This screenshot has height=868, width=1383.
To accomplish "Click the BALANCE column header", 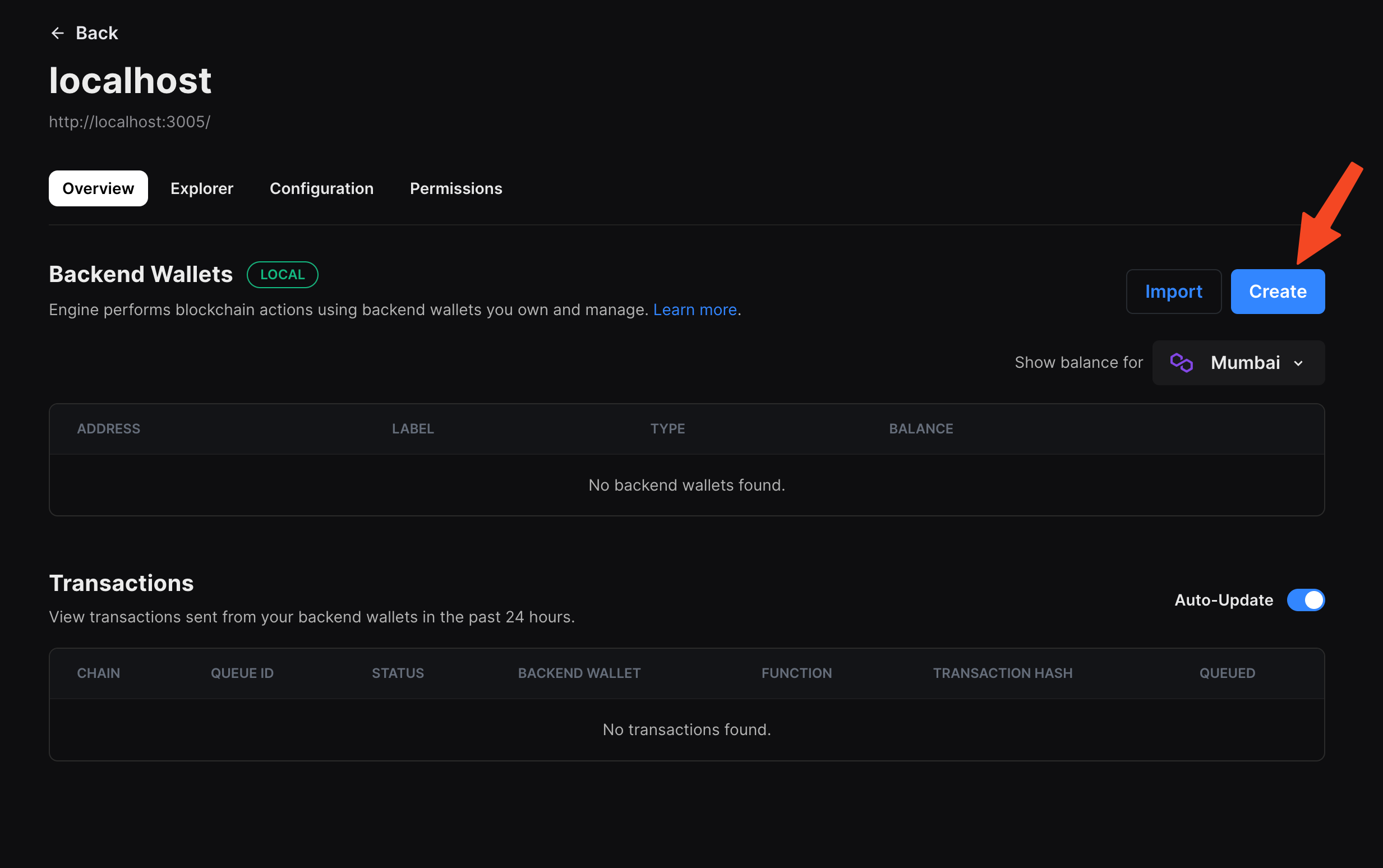I will coord(921,428).
